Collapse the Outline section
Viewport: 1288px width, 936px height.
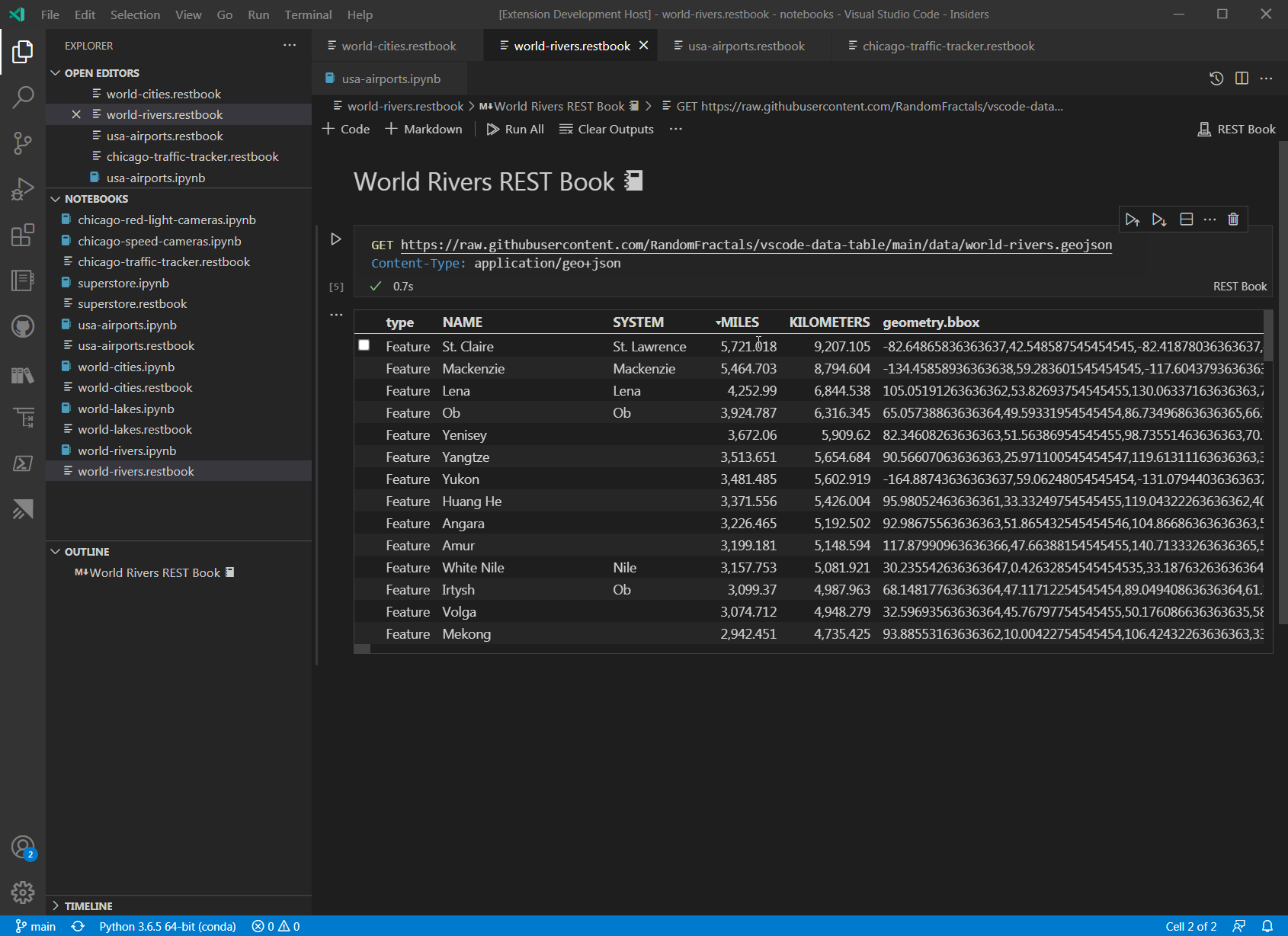[x=56, y=552]
